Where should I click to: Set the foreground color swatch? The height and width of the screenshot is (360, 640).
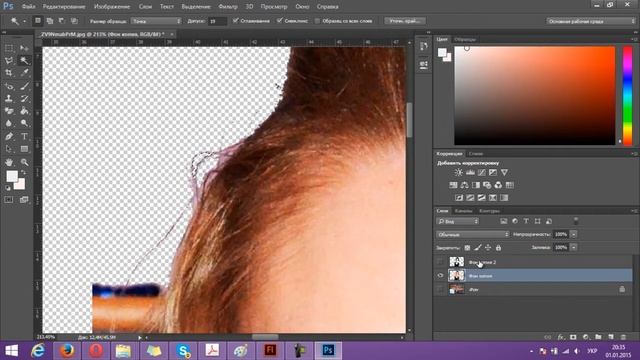click(11, 176)
